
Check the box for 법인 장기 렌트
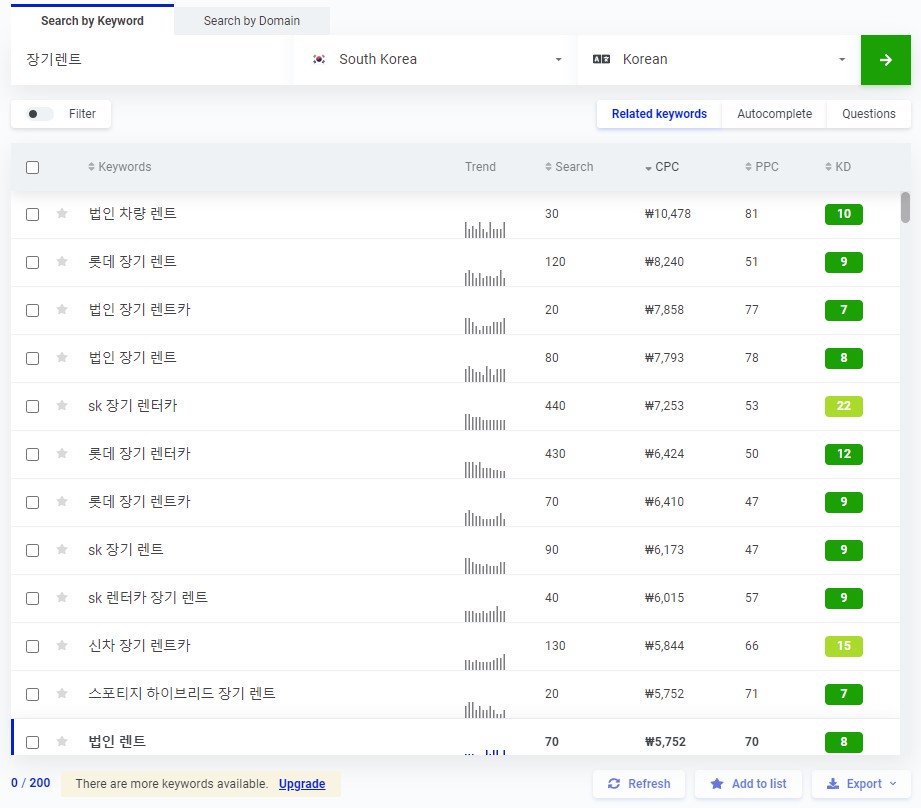click(x=32, y=359)
